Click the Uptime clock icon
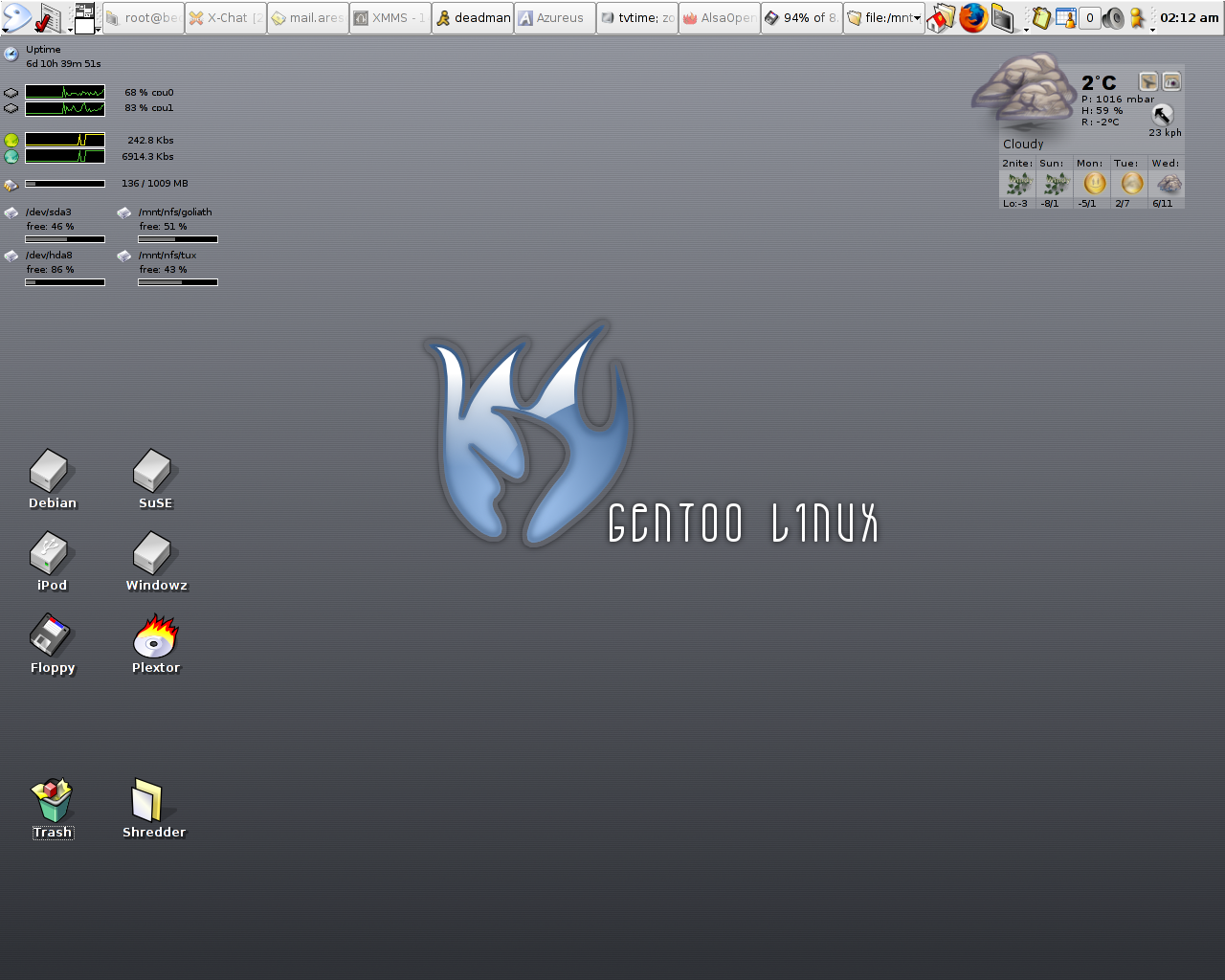This screenshot has width=1225, height=980. [11, 55]
